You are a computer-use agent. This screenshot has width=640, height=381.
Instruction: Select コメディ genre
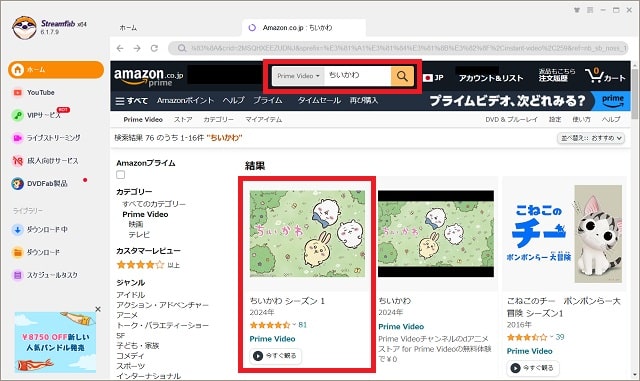(130, 356)
